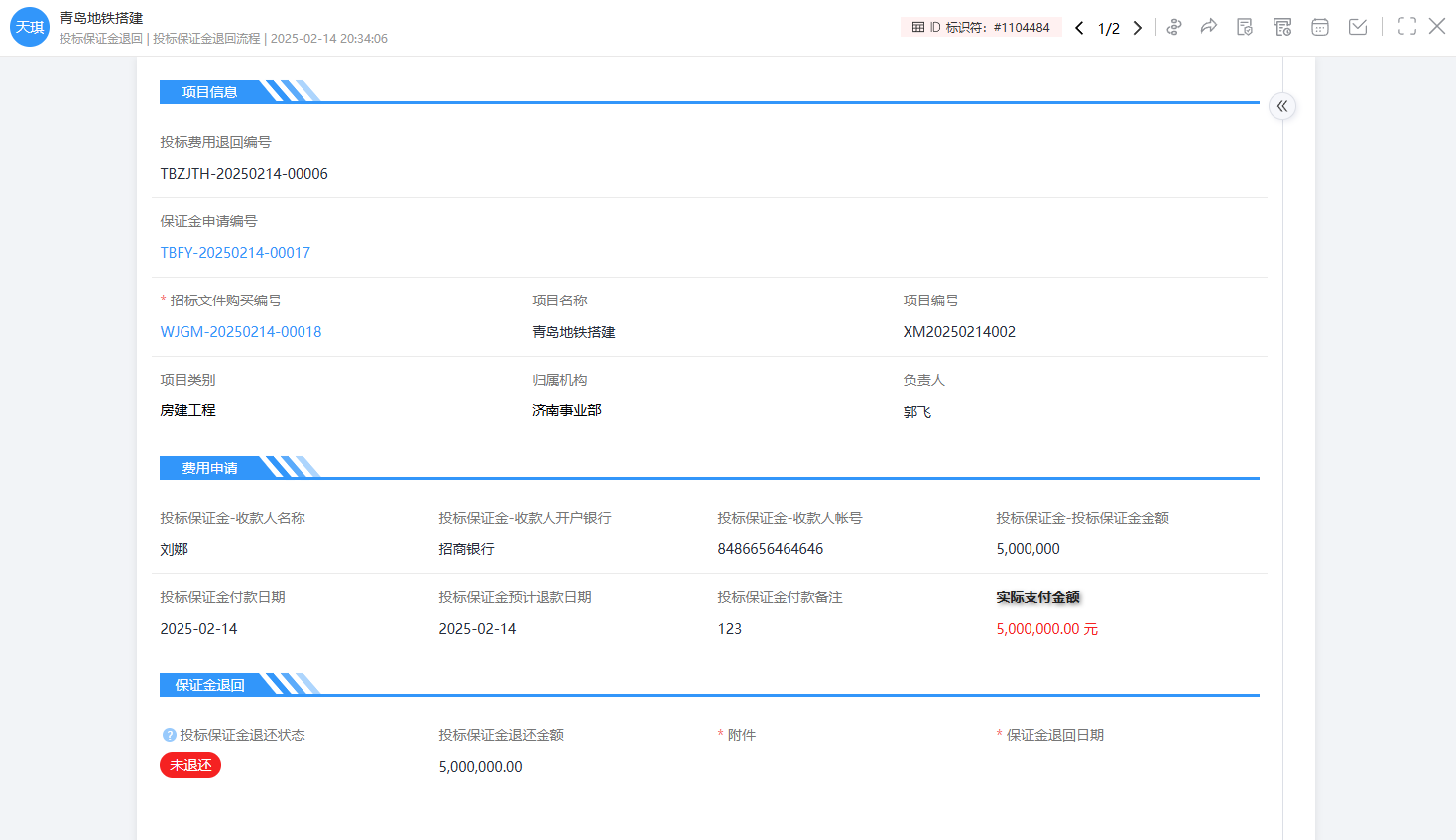
Task: Click the workflow link icon in toolbar
Action: (x=1174, y=27)
